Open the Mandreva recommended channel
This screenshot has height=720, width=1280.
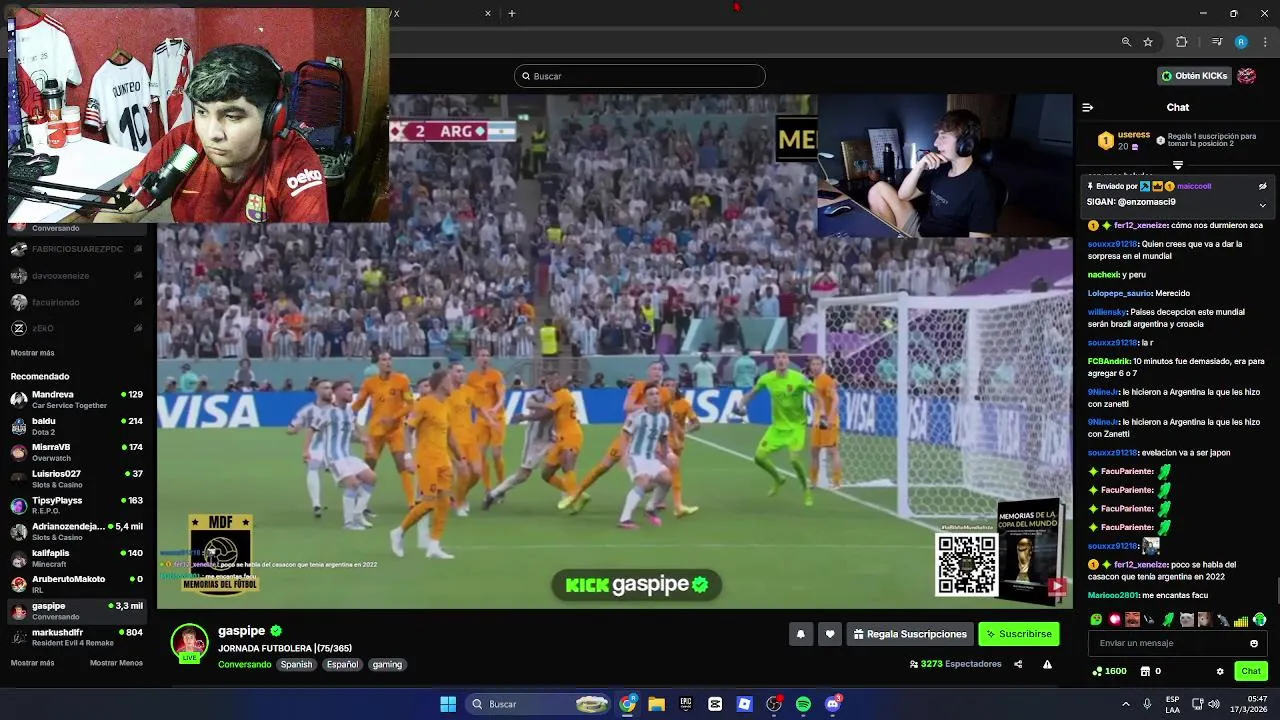[x=76, y=400]
